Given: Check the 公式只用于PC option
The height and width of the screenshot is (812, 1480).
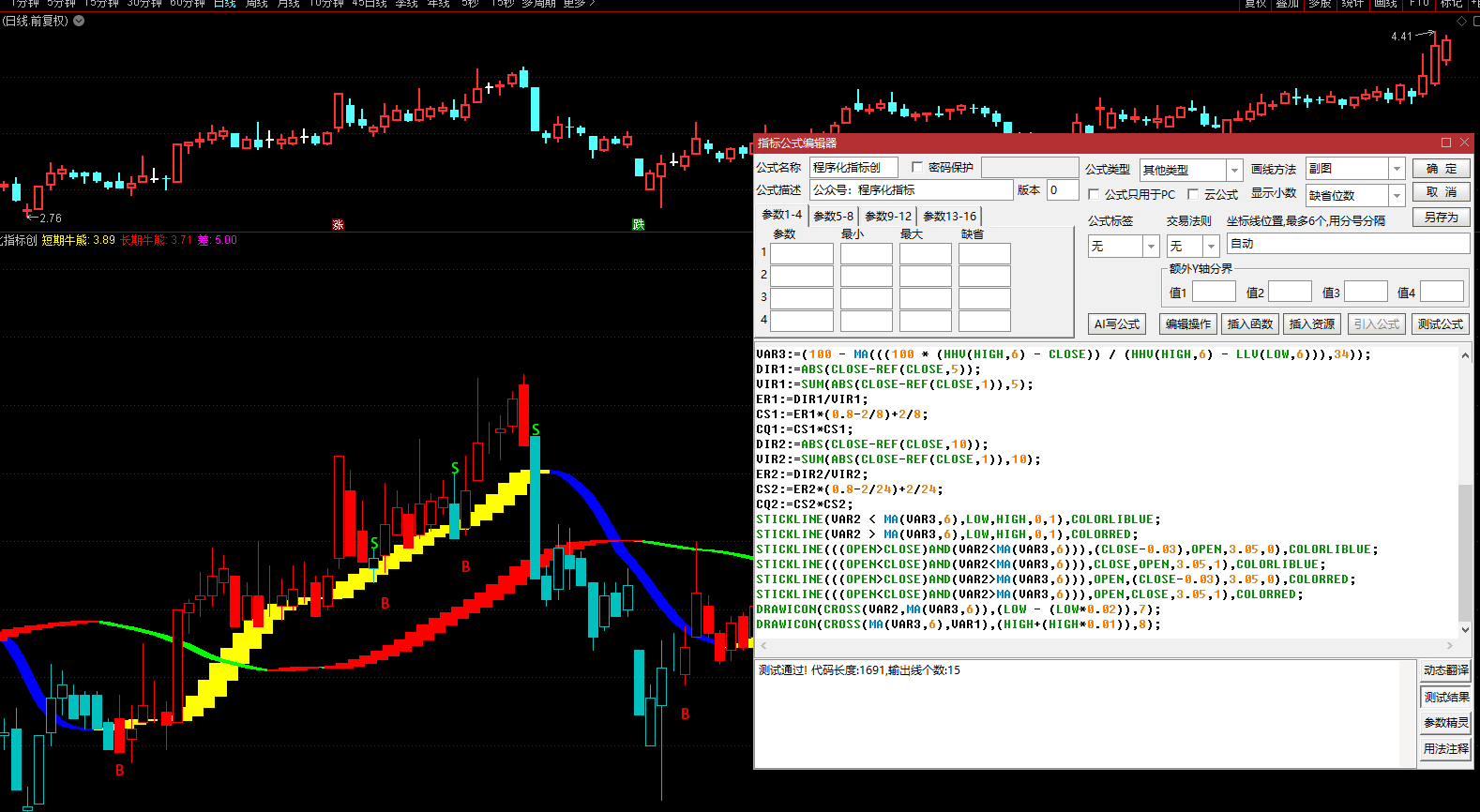Looking at the screenshot, I should point(1094,194).
